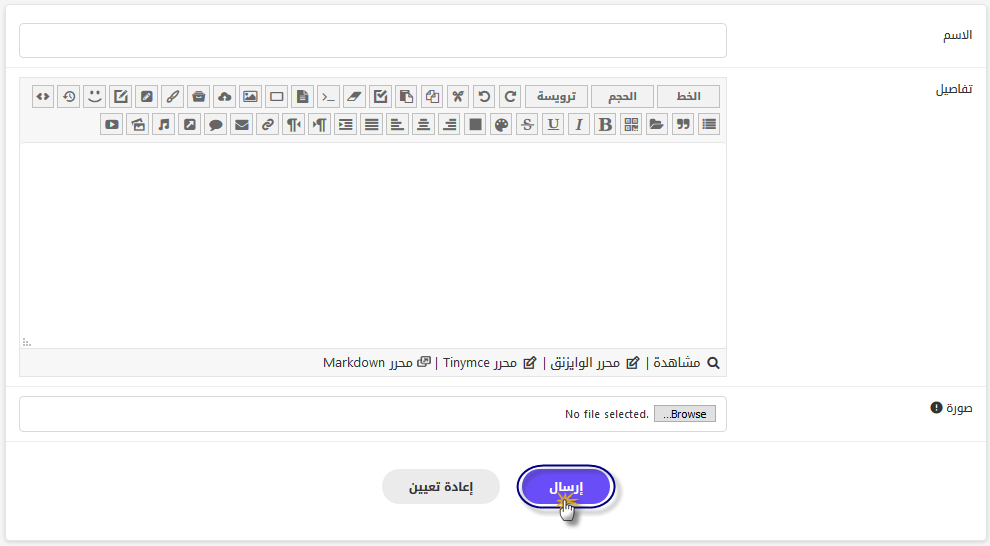
Task: Click the editor resize handle at bottom corner
Action: pos(27,342)
